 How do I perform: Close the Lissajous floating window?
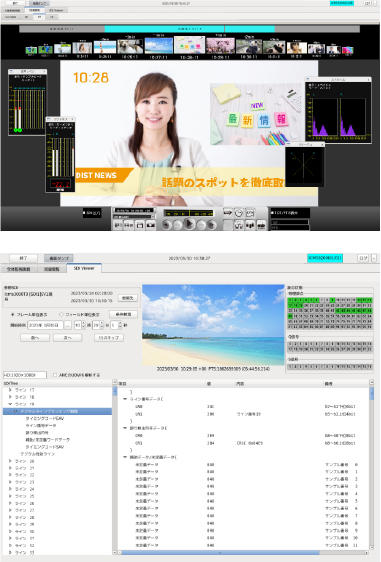tap(322, 144)
